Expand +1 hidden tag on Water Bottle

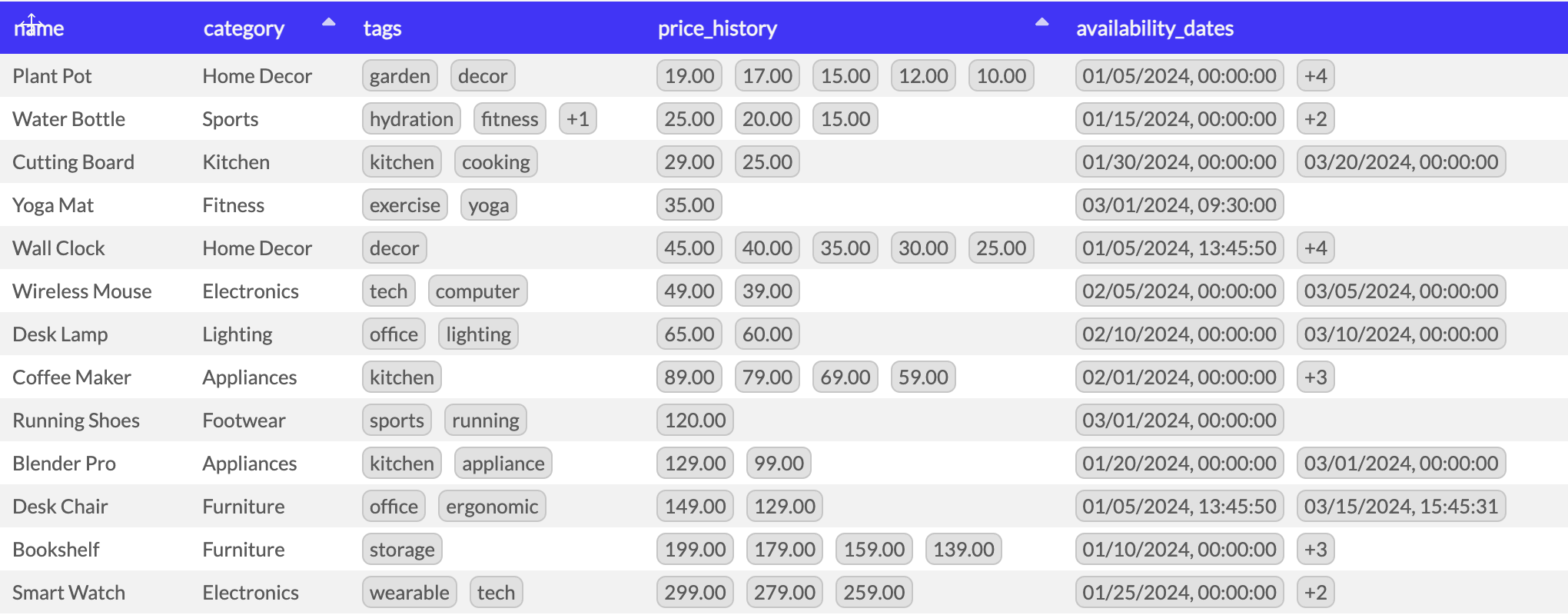[577, 119]
